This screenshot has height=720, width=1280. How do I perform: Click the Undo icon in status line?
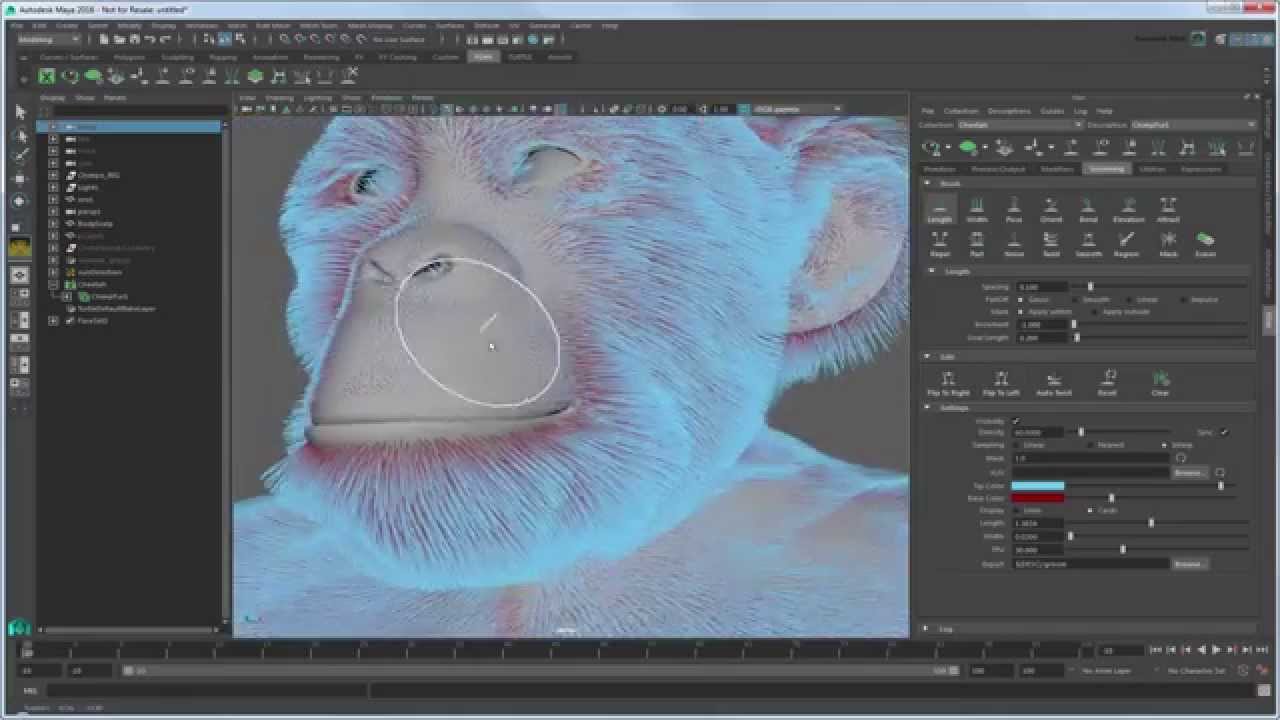(149, 39)
